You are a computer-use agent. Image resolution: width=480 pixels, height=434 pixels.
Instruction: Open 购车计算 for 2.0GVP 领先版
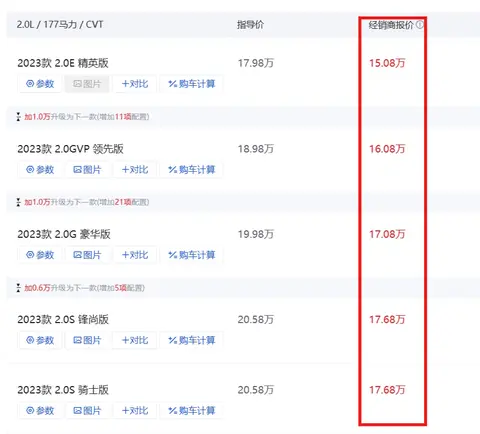coord(192,170)
